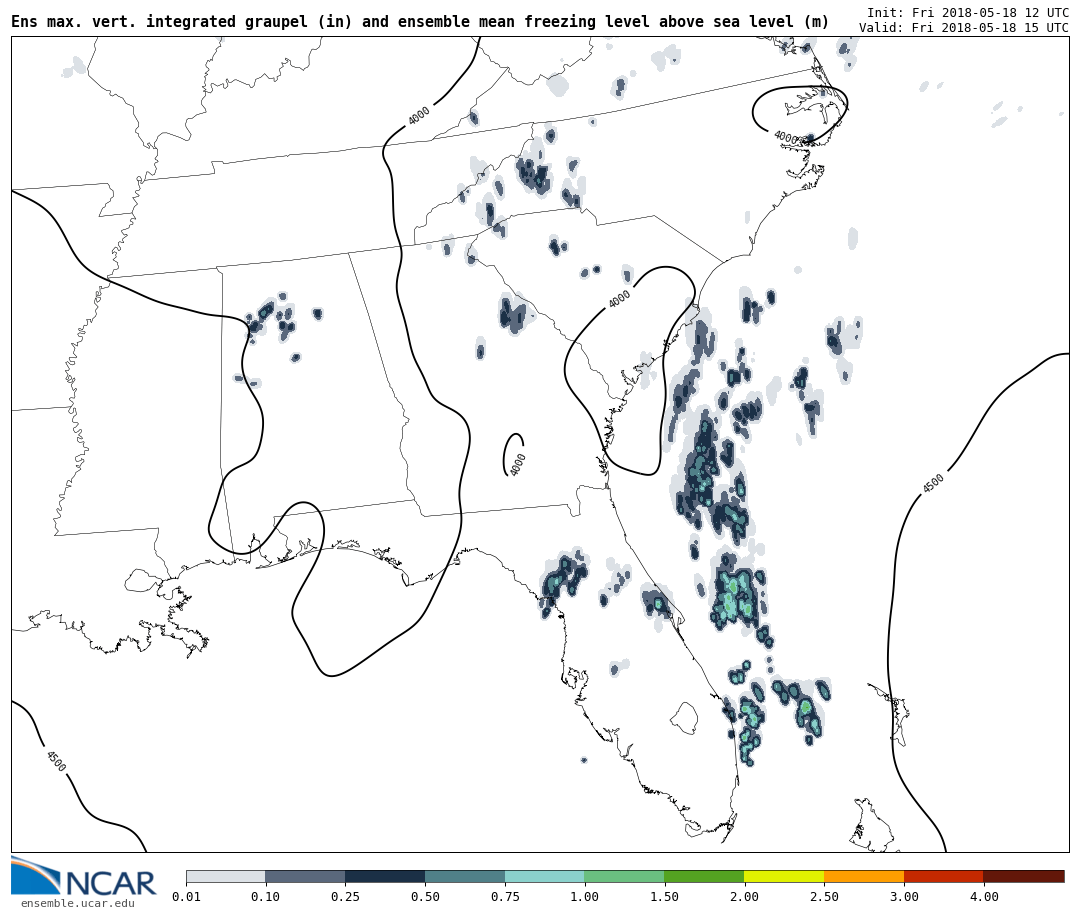
Task: Click the light gray 0.01–0.10 legend swatch
Action: coord(225,876)
